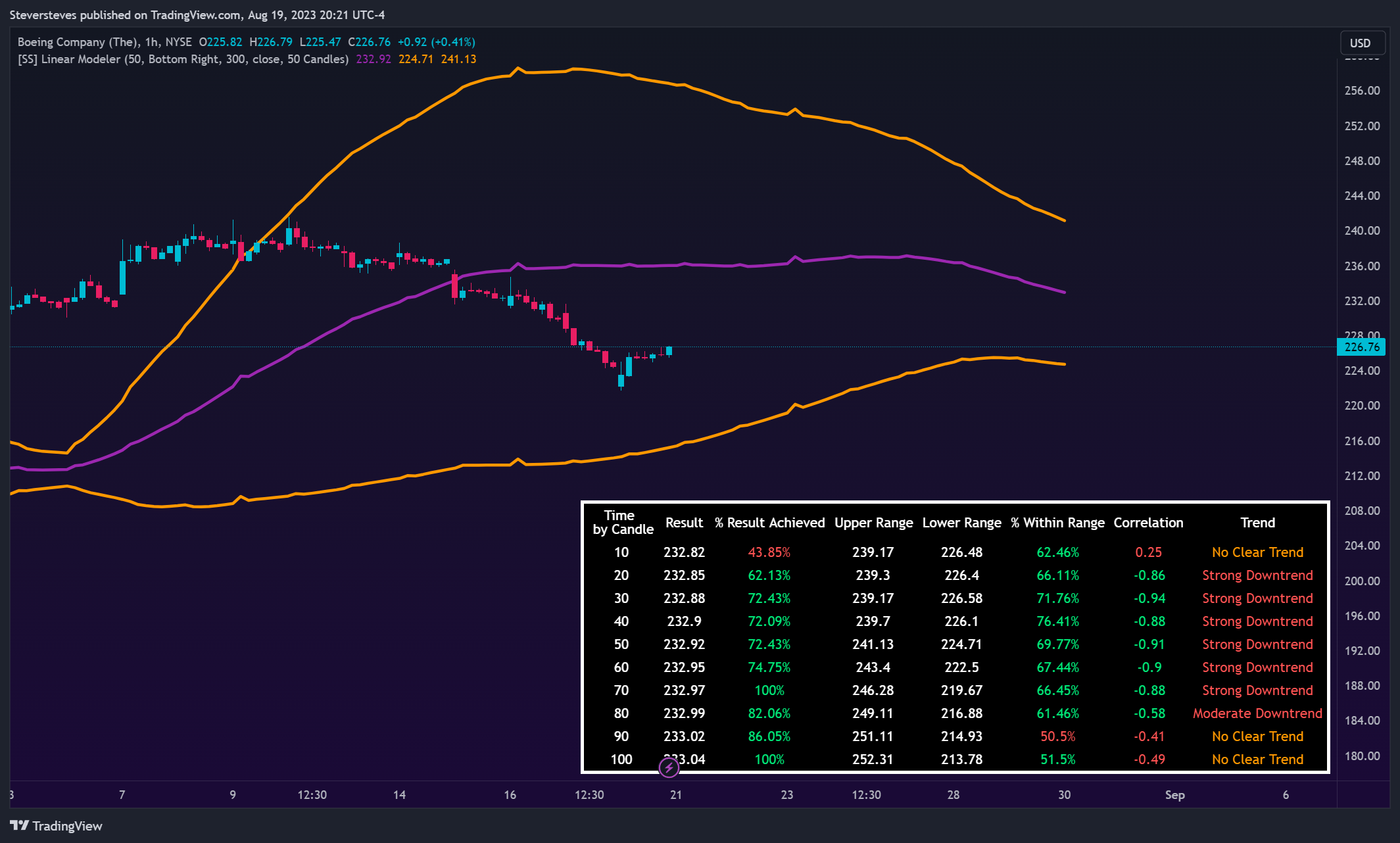This screenshot has width=1400, height=843.
Task: Click the 252.31 upper range cell
Action: tap(873, 759)
